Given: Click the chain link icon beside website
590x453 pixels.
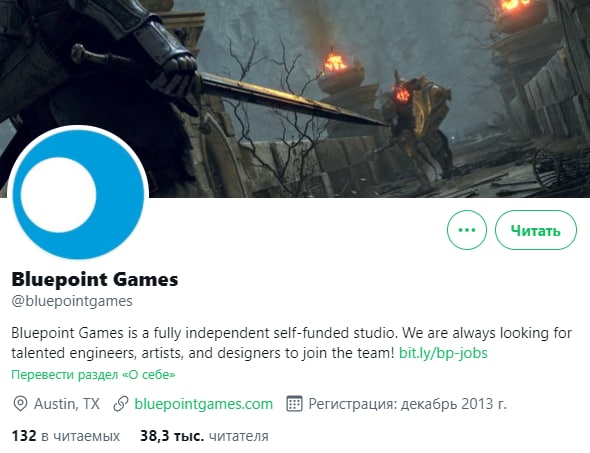Looking at the screenshot, I should pyautogui.click(x=121, y=404).
